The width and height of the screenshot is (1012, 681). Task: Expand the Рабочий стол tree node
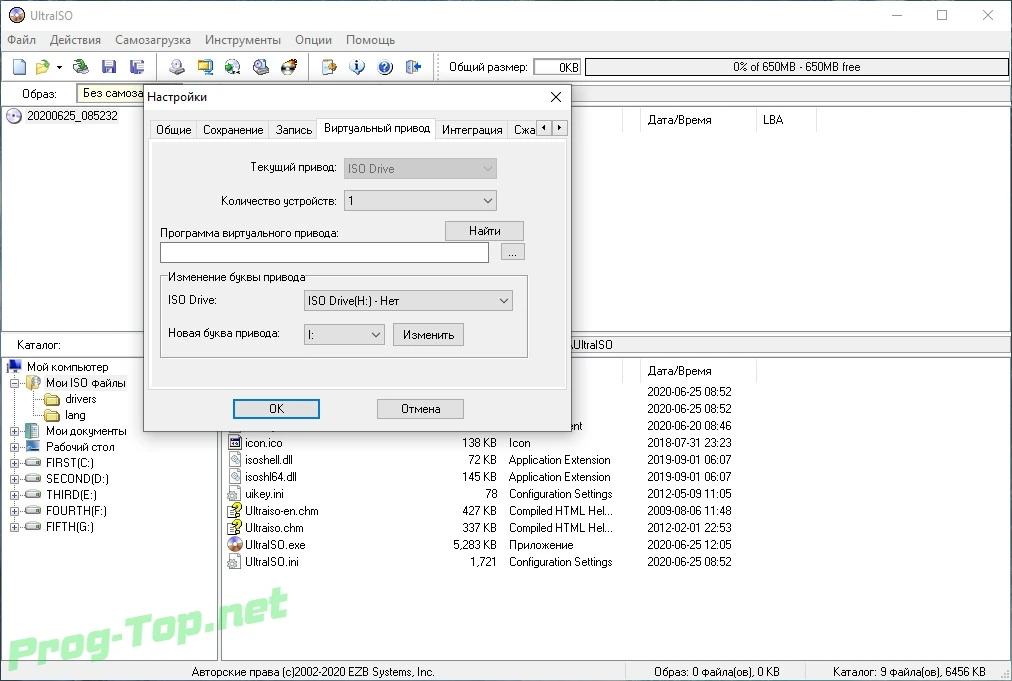point(14,447)
